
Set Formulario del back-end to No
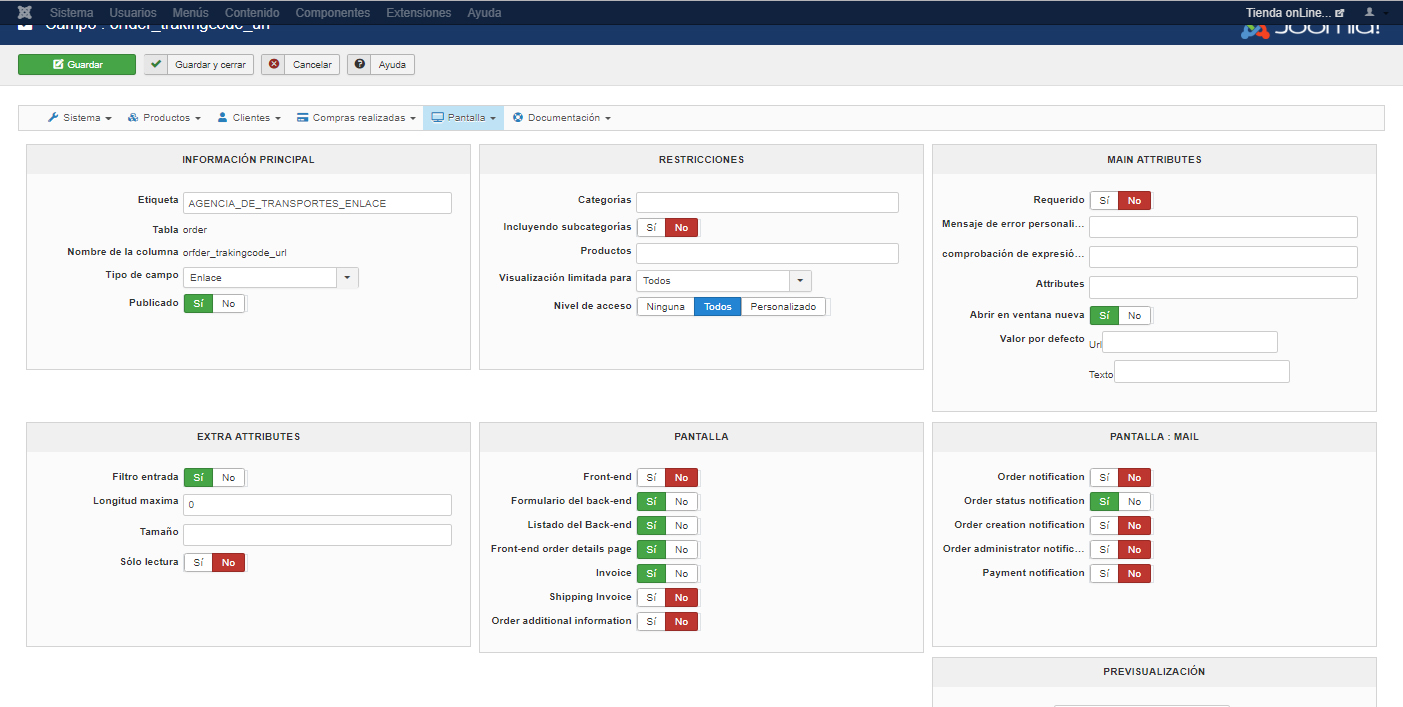click(681, 502)
